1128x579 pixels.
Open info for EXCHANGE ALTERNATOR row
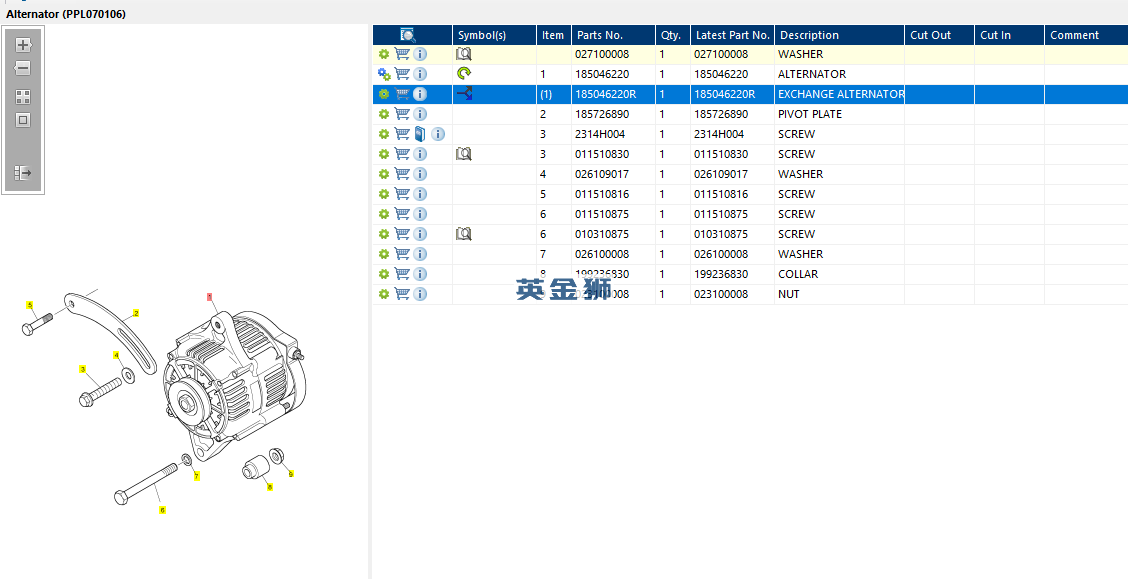(x=420, y=94)
